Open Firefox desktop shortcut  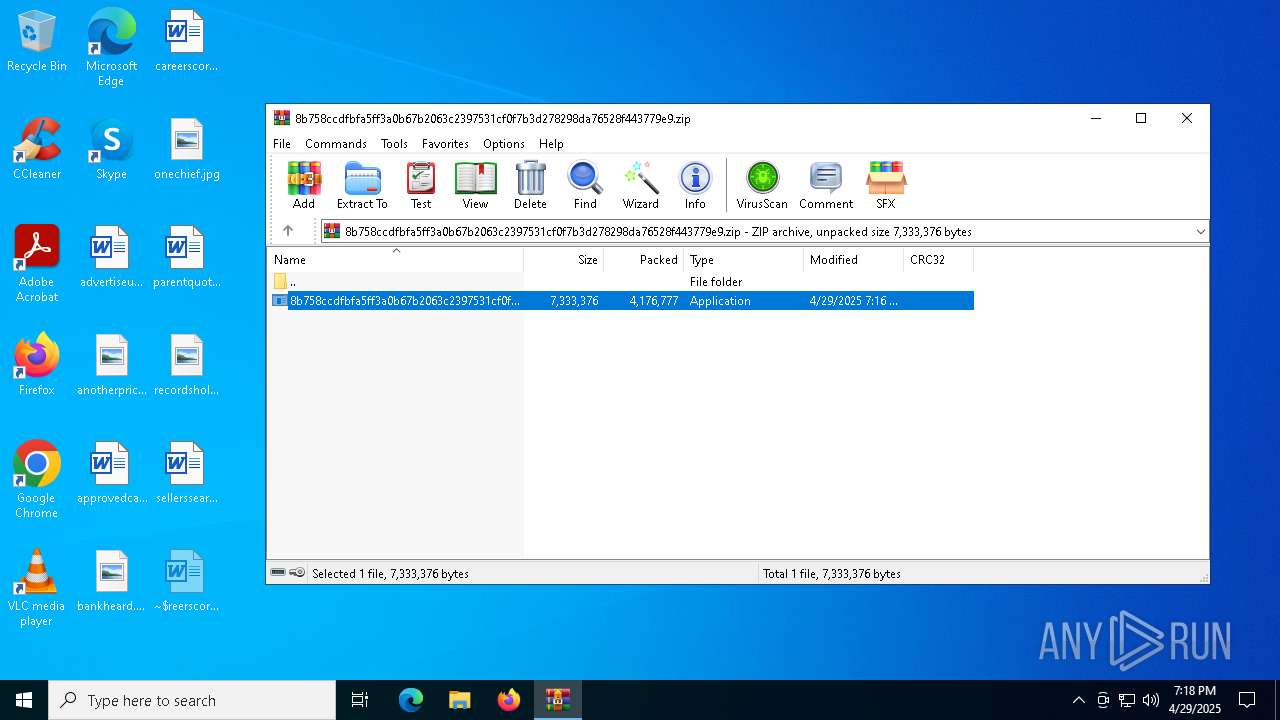37,365
